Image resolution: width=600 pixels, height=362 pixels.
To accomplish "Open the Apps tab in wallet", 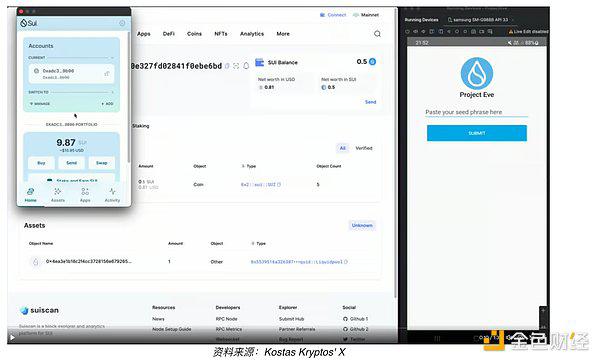I will pos(85,195).
